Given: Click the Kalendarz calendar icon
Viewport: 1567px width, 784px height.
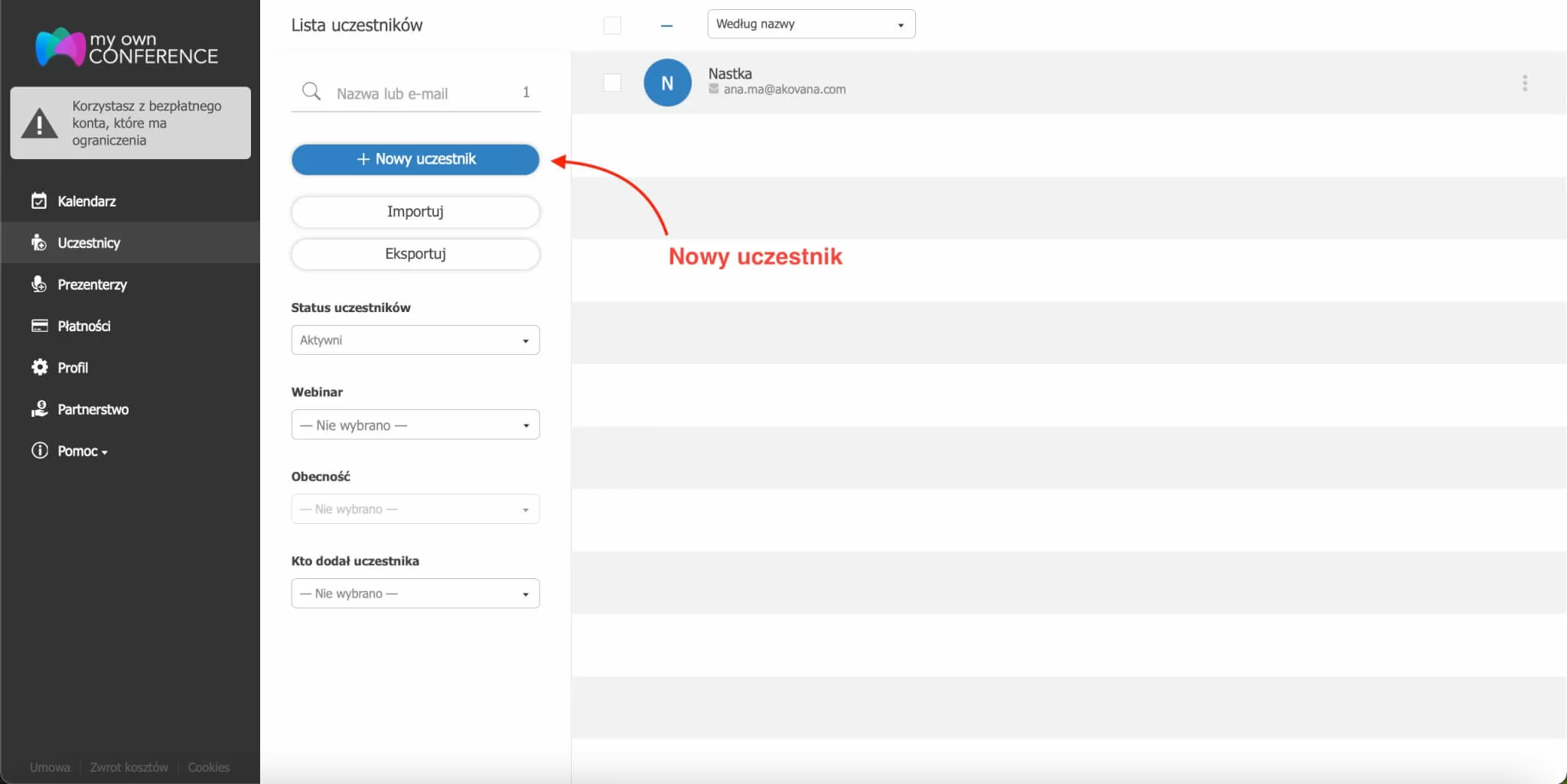Looking at the screenshot, I should 39,201.
